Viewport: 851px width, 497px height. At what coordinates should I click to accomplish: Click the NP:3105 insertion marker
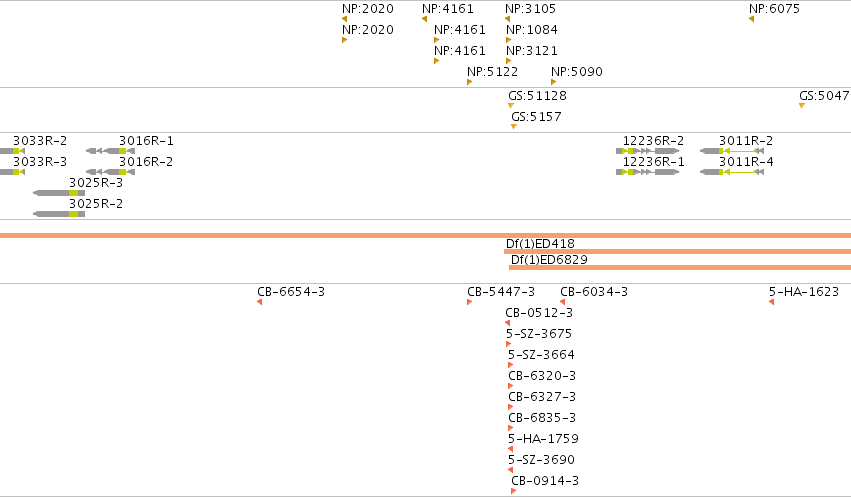pos(507,19)
